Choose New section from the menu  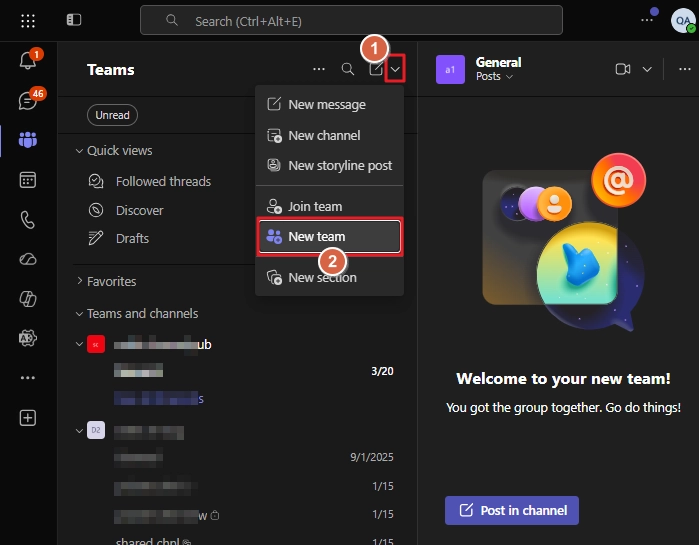329,277
